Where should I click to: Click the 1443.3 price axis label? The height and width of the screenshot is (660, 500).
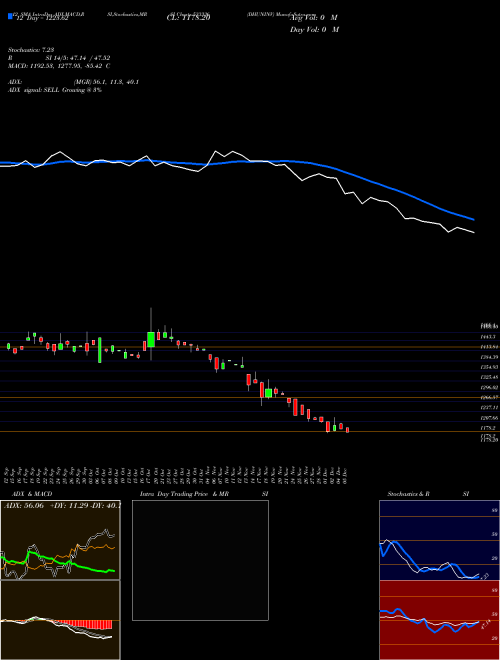coord(489,337)
